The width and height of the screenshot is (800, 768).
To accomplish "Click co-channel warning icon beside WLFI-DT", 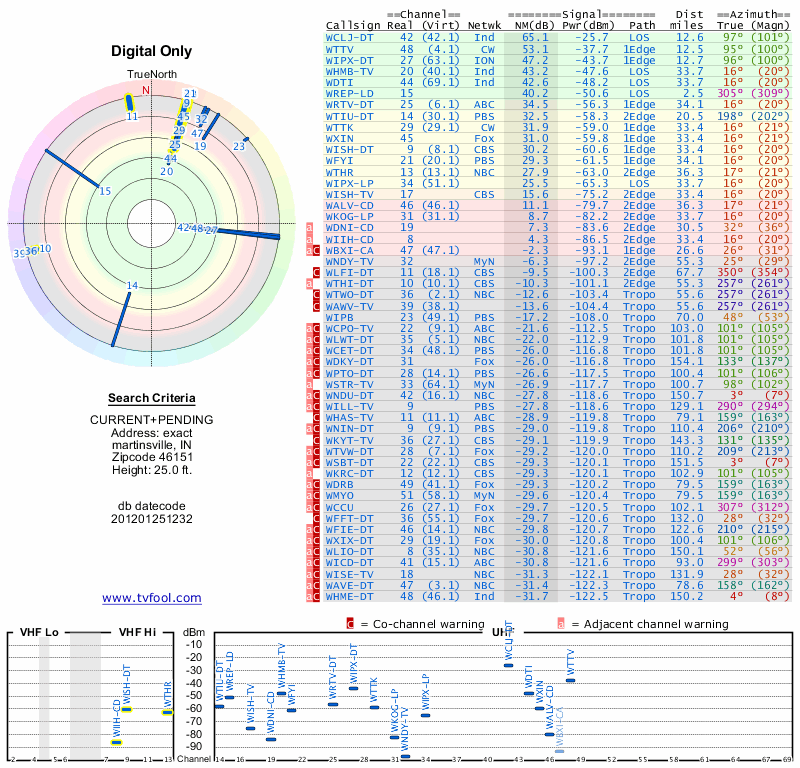I will 316,272.
